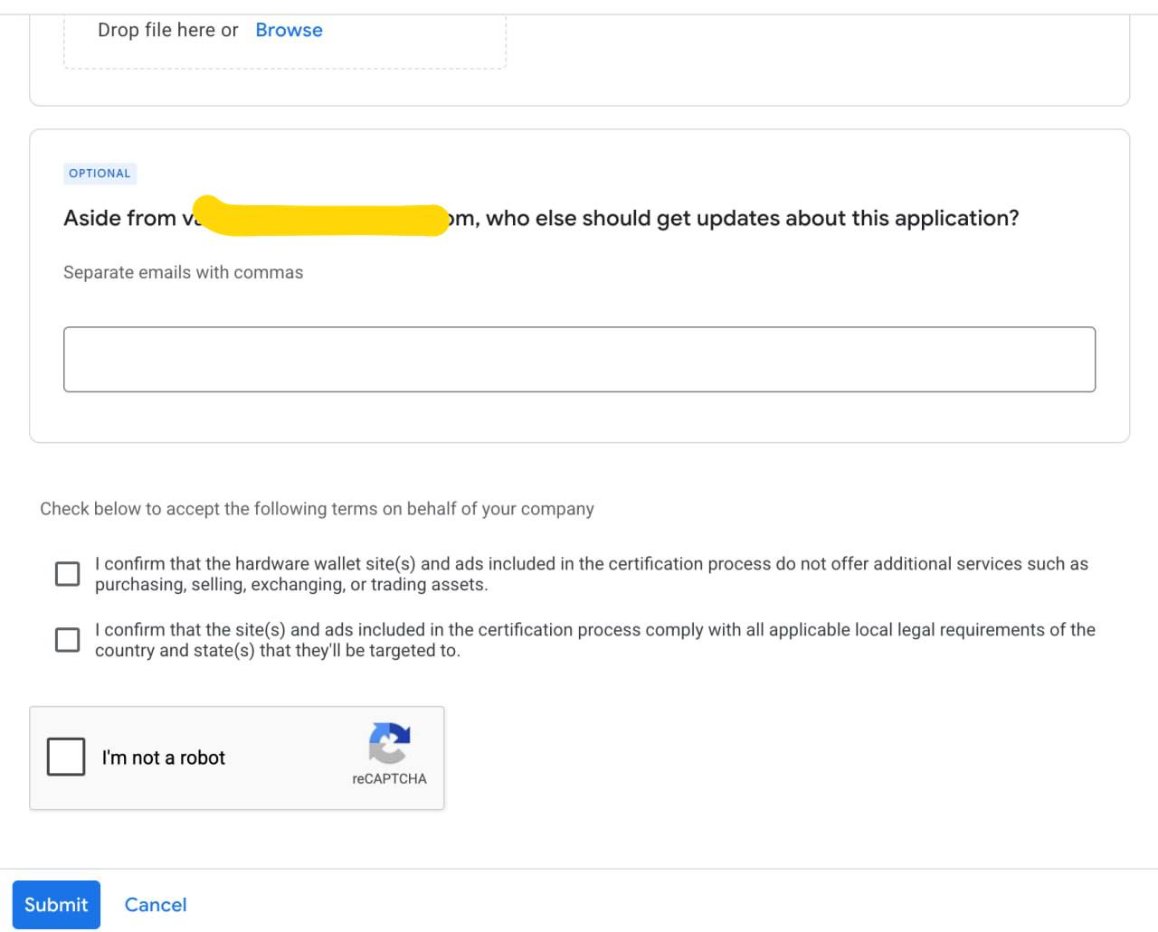
Task: Click the "I'm not a robot" label
Action: click(x=163, y=758)
